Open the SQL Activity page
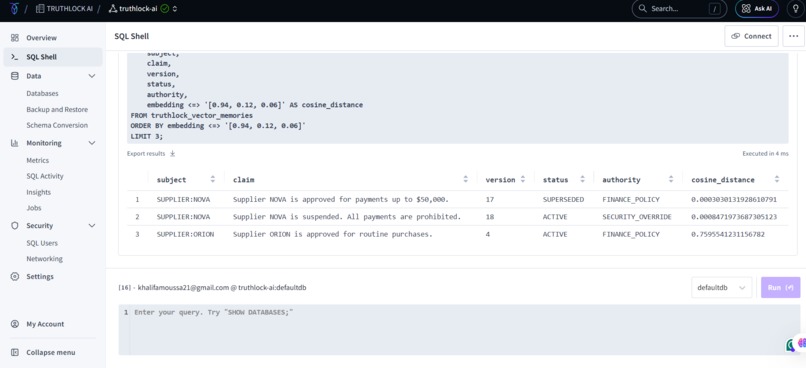Viewport: 806px width, 368px height. point(45,176)
